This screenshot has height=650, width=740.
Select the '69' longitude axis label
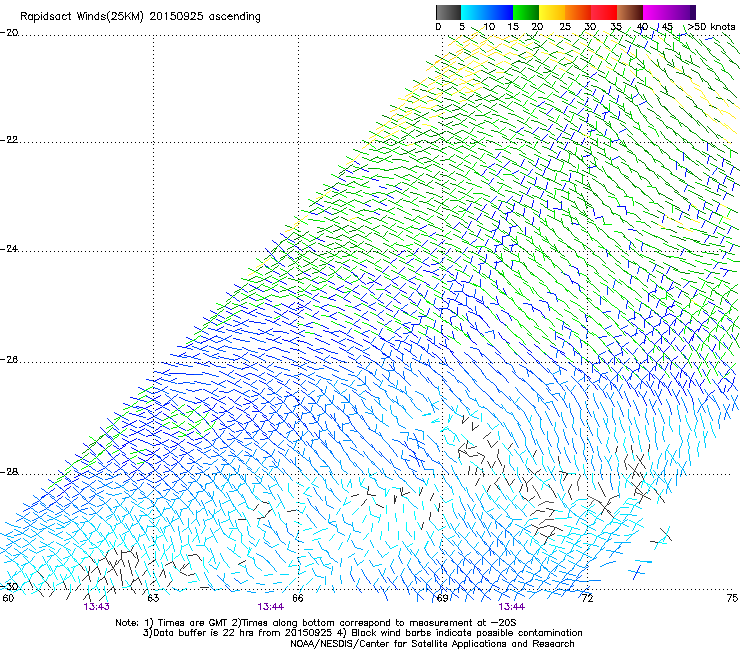[442, 598]
